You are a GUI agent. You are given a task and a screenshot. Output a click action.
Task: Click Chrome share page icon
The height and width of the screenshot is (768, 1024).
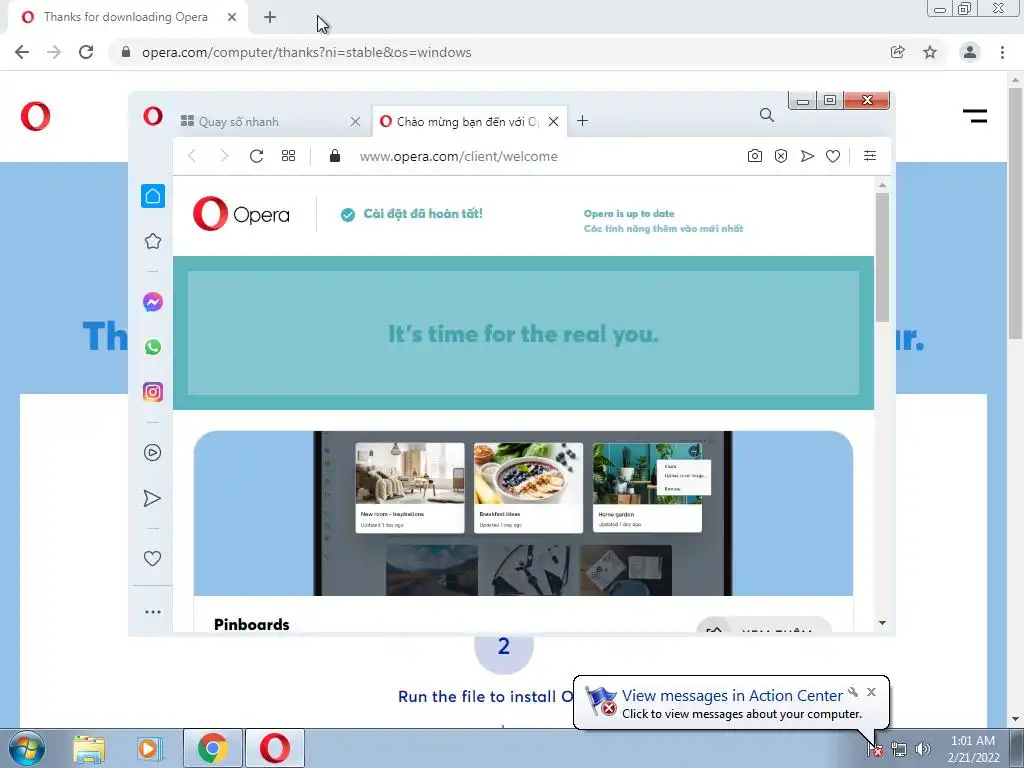tap(898, 52)
